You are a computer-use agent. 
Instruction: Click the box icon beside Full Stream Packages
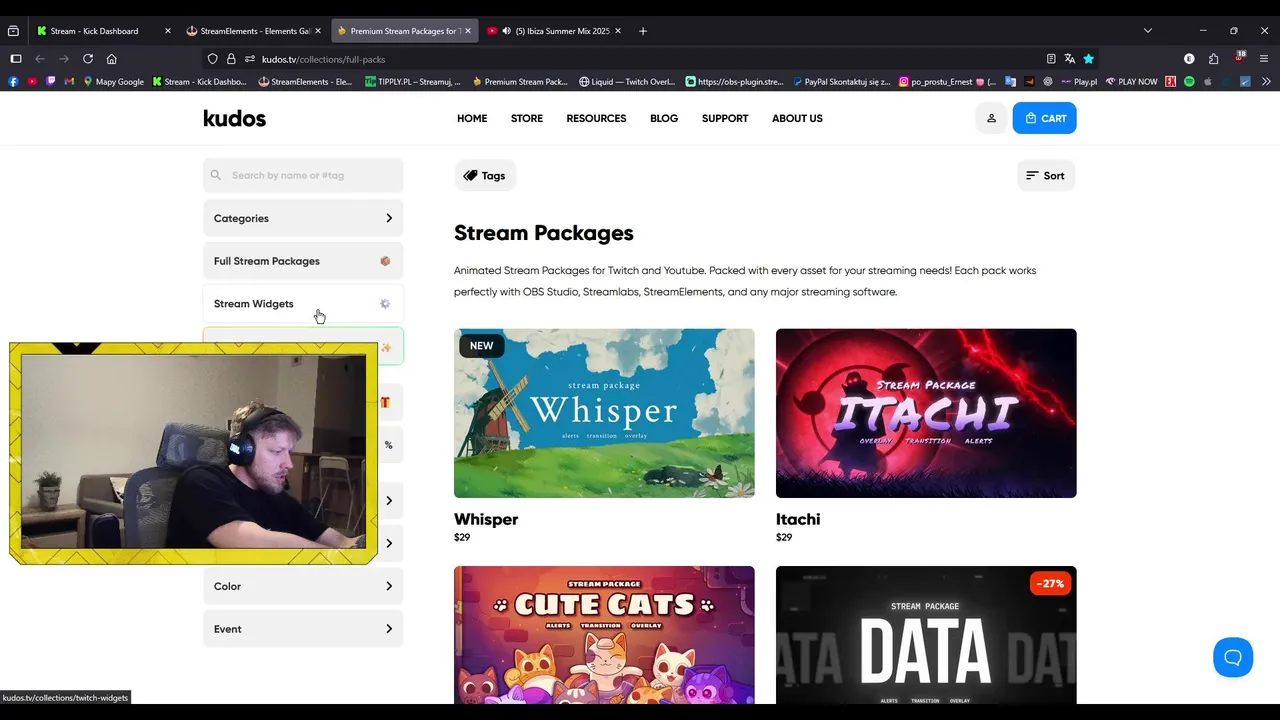click(x=385, y=261)
